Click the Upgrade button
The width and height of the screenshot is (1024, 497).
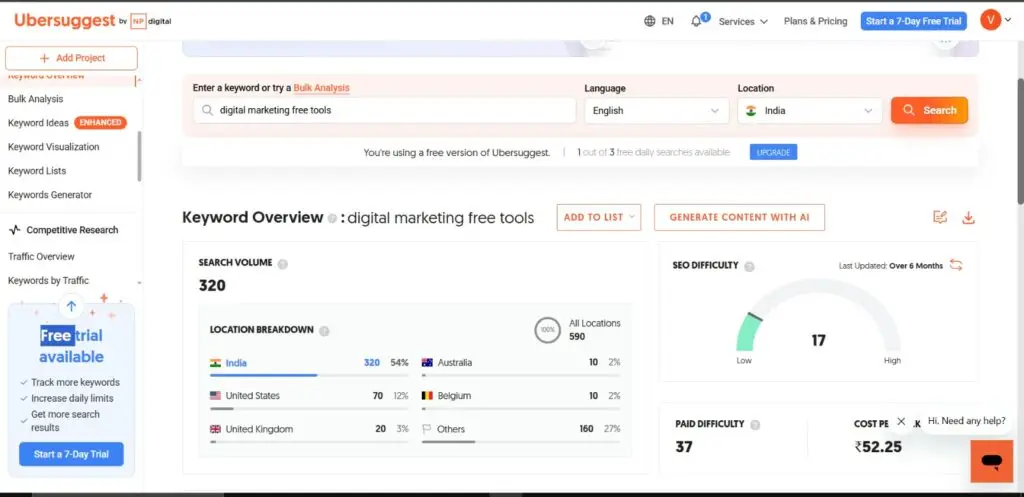tap(773, 152)
